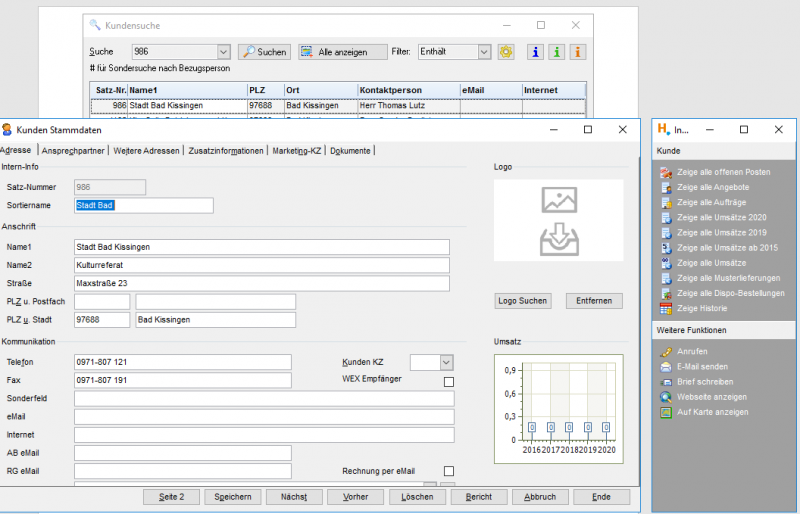
Task: Click the E-Mail senden envelope icon
Action: (x=666, y=367)
